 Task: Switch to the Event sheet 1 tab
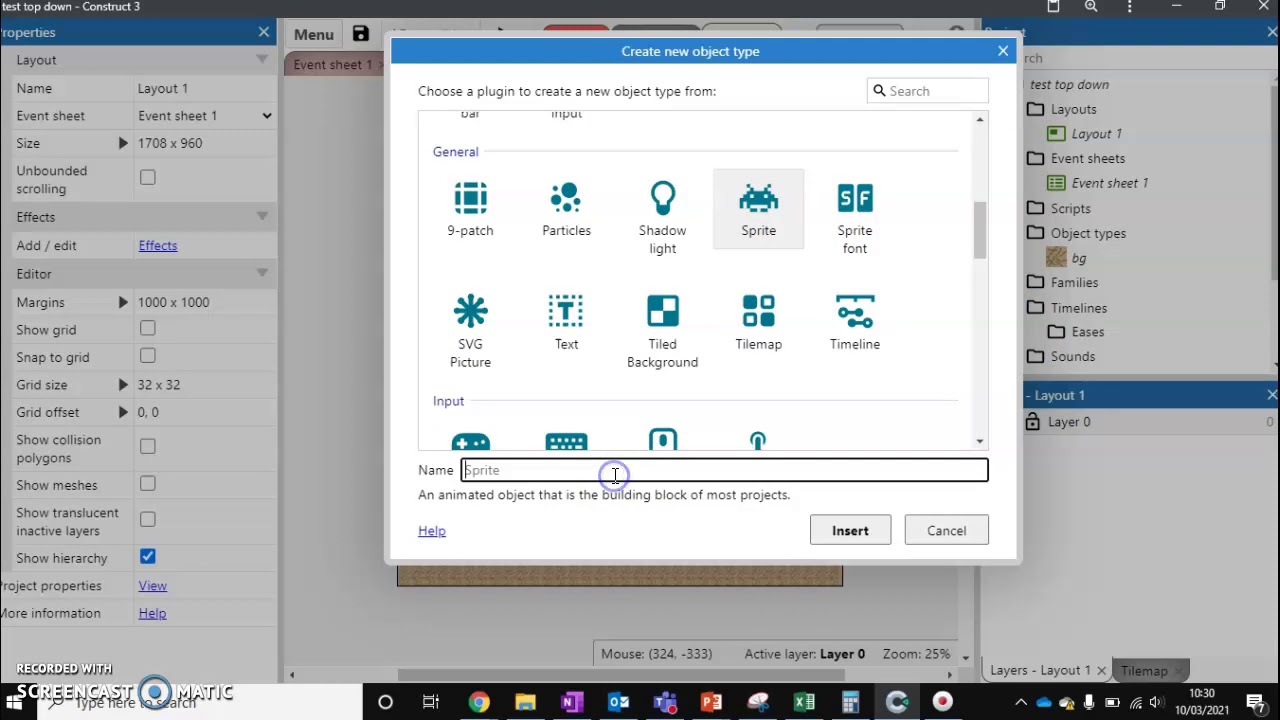[333, 64]
